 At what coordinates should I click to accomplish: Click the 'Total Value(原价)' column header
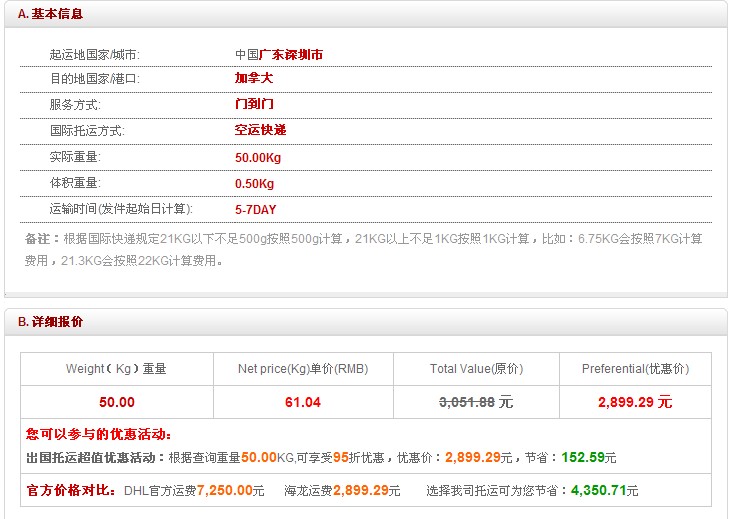point(476,369)
